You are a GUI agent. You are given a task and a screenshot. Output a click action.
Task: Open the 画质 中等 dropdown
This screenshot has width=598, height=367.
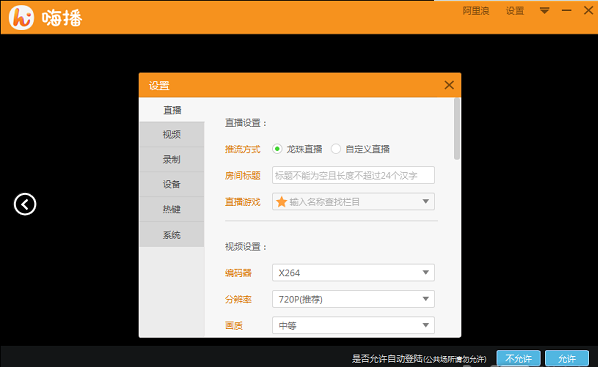point(353,325)
